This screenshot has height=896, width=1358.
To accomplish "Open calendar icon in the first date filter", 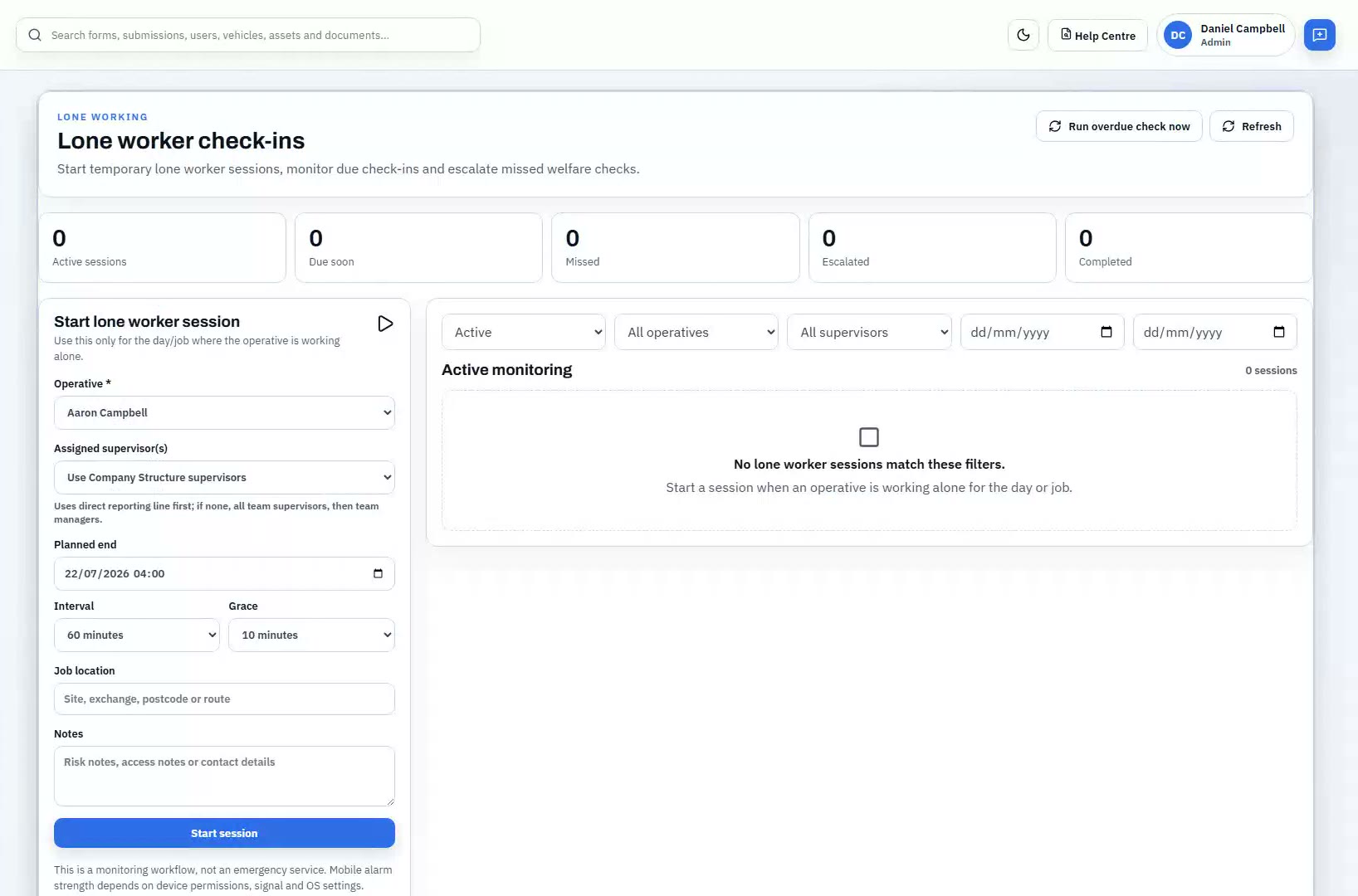I will pos(1106,332).
